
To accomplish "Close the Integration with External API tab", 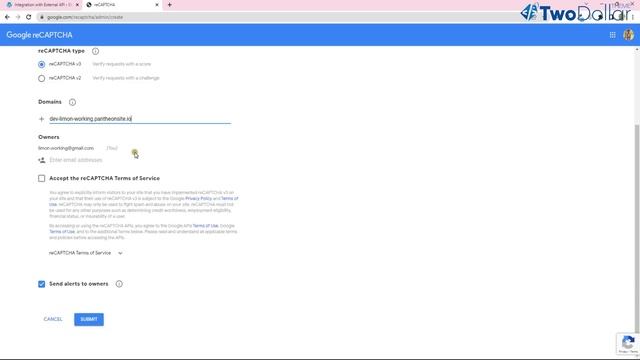I will pos(77,5).
